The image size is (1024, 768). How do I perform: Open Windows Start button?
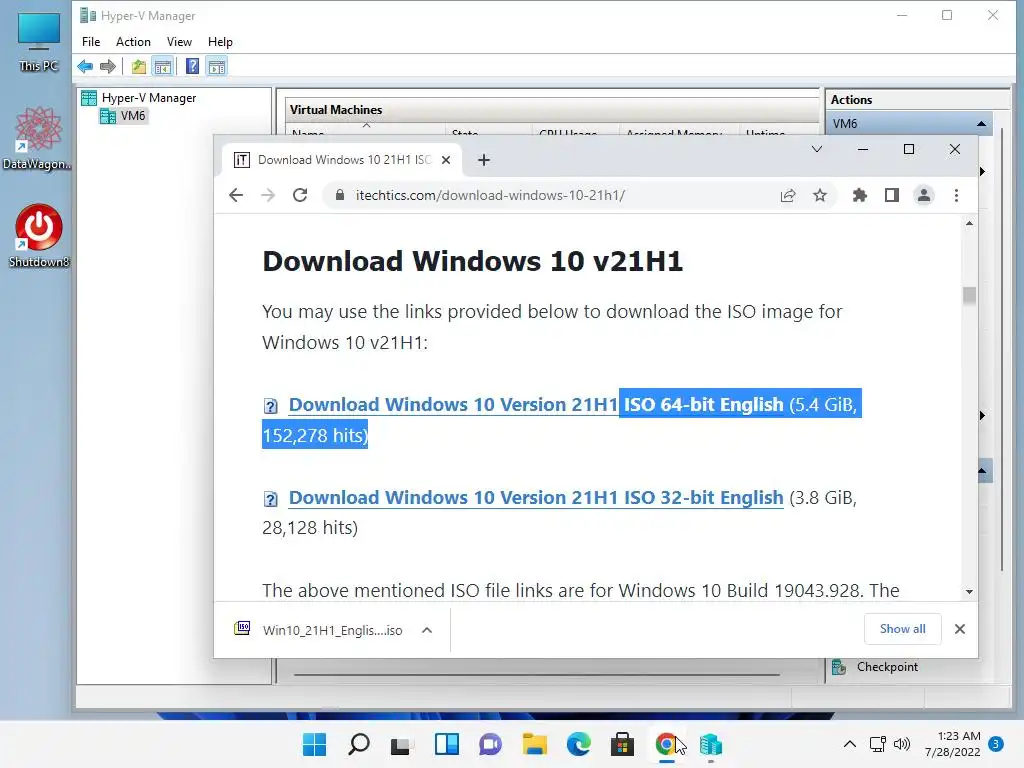(x=314, y=744)
